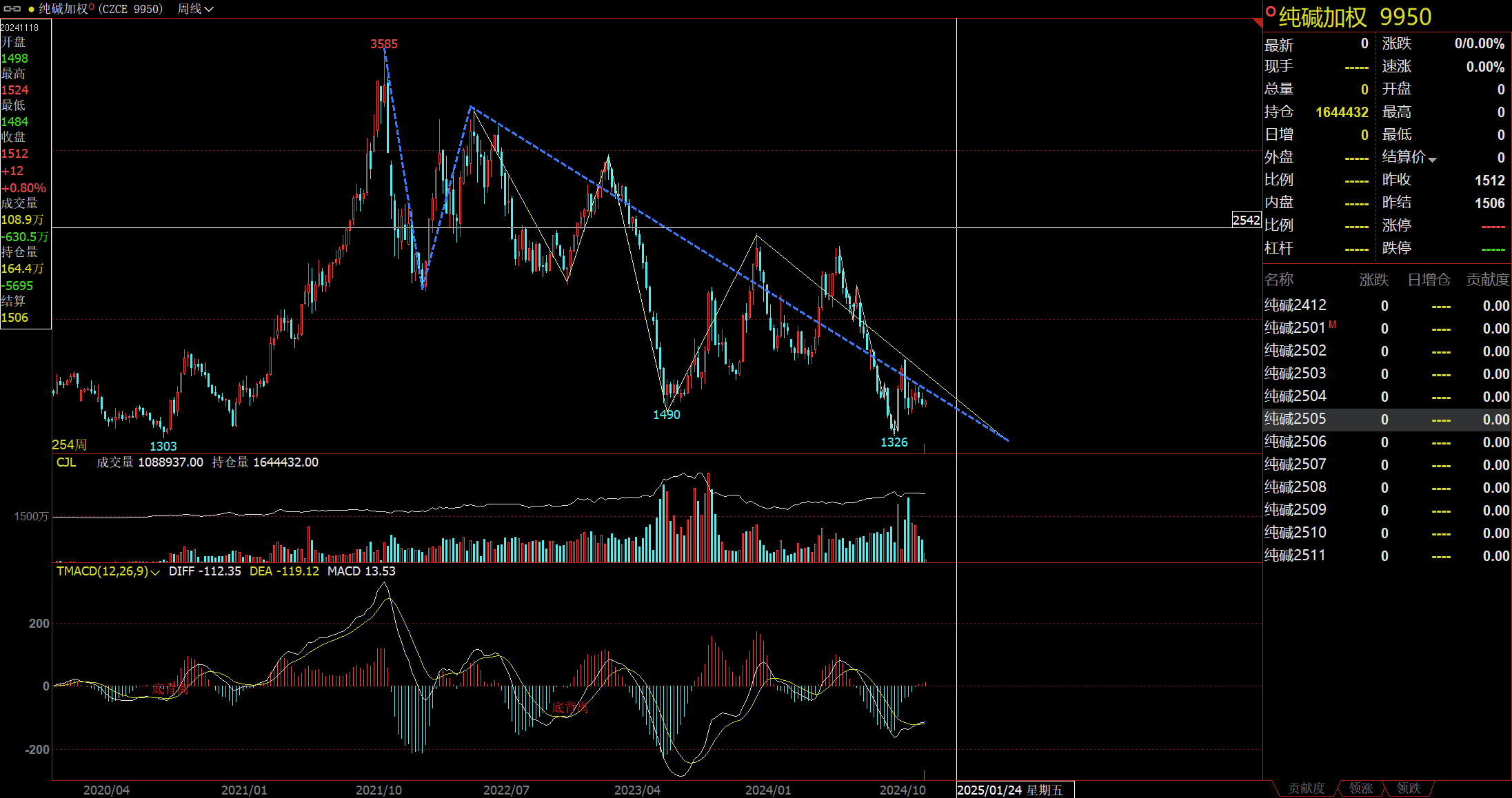Click the 2022/07 time axis label

tap(506, 790)
